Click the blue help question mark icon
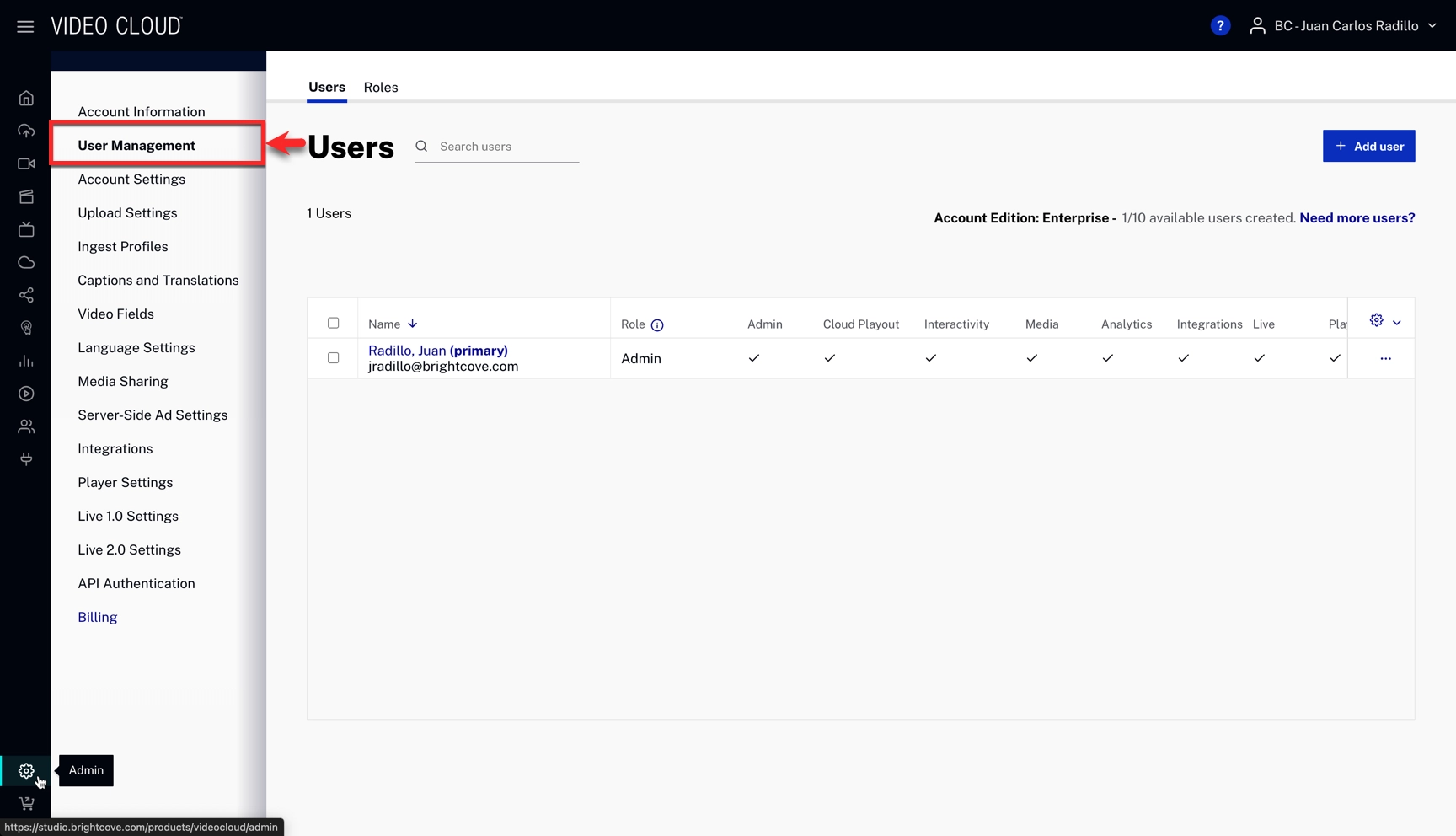The image size is (1456, 836). point(1219,26)
